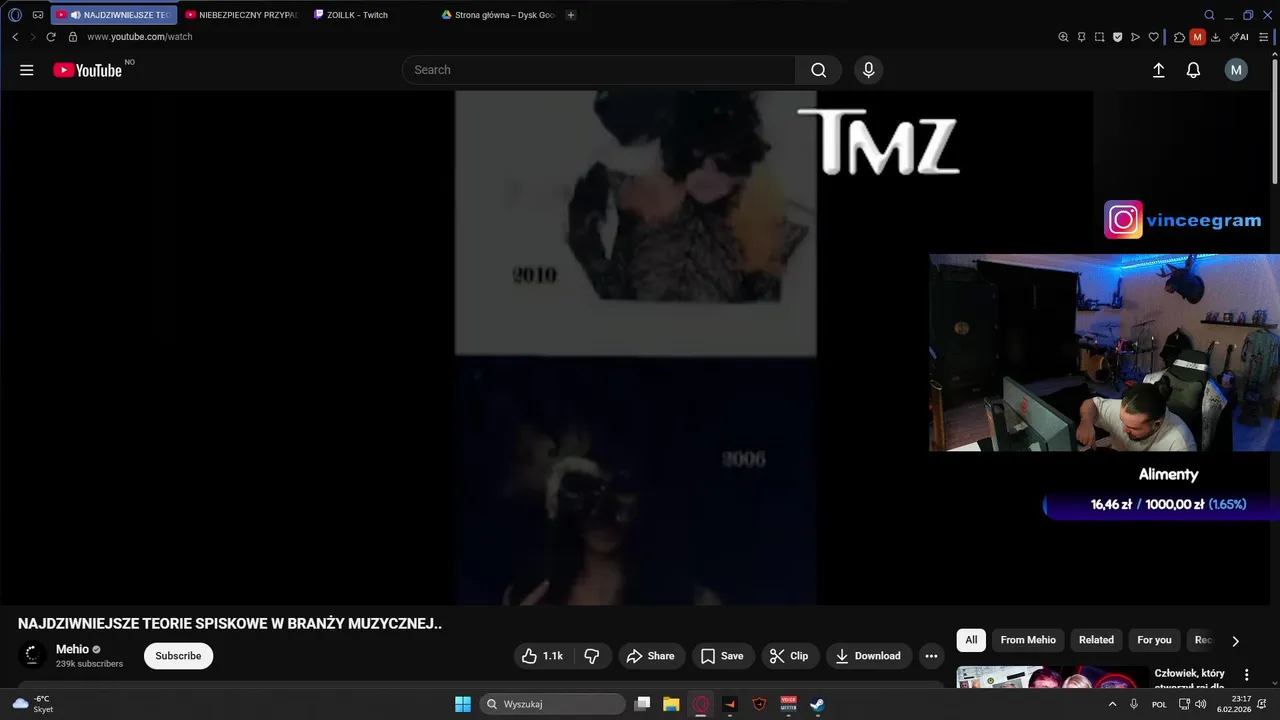Go to the YouTube home logo
This screenshot has height=720, width=1280.
(x=88, y=70)
